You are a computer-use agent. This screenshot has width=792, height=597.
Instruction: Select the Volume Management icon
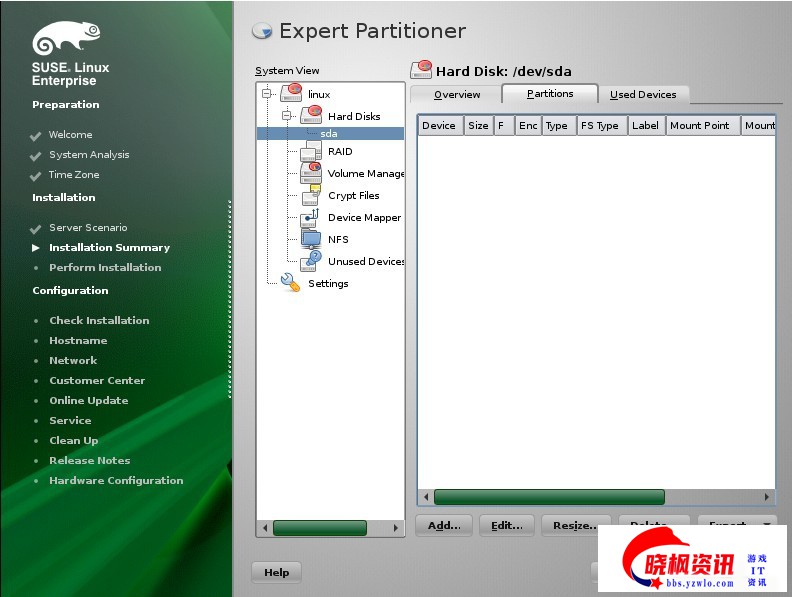pyautogui.click(x=311, y=173)
